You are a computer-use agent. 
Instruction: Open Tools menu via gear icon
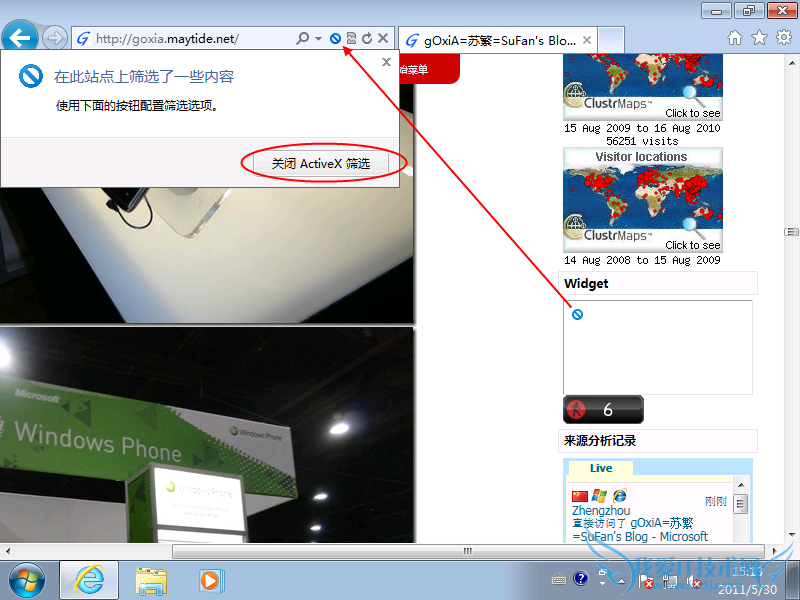pos(784,37)
